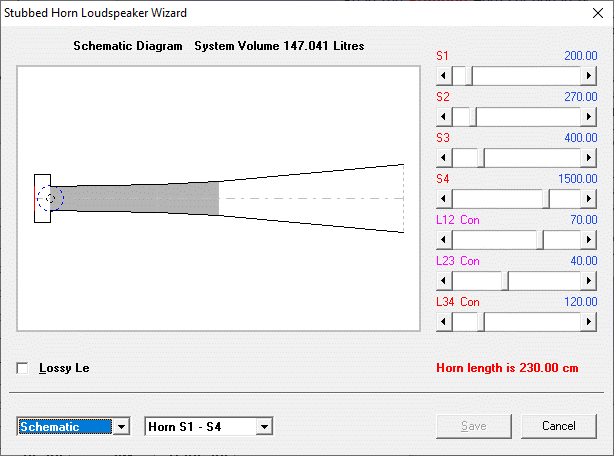Viewport: 614px width, 456px height.
Task: Increase S2 with right scrollbar arrow
Action: coord(589,117)
